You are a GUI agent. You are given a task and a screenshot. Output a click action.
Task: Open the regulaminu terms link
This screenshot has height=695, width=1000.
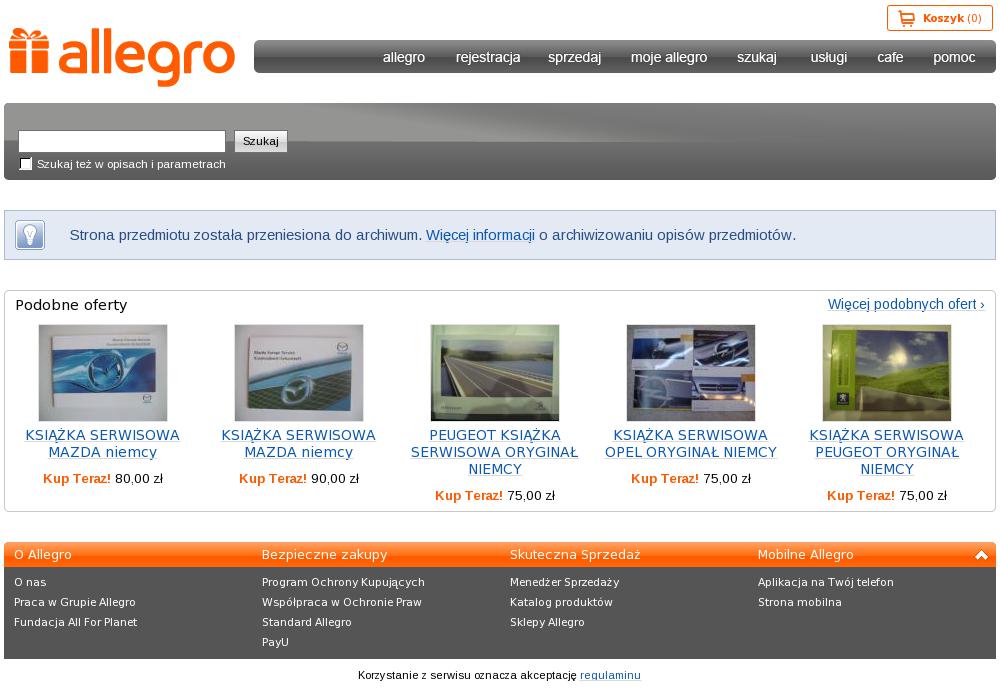coord(610,675)
